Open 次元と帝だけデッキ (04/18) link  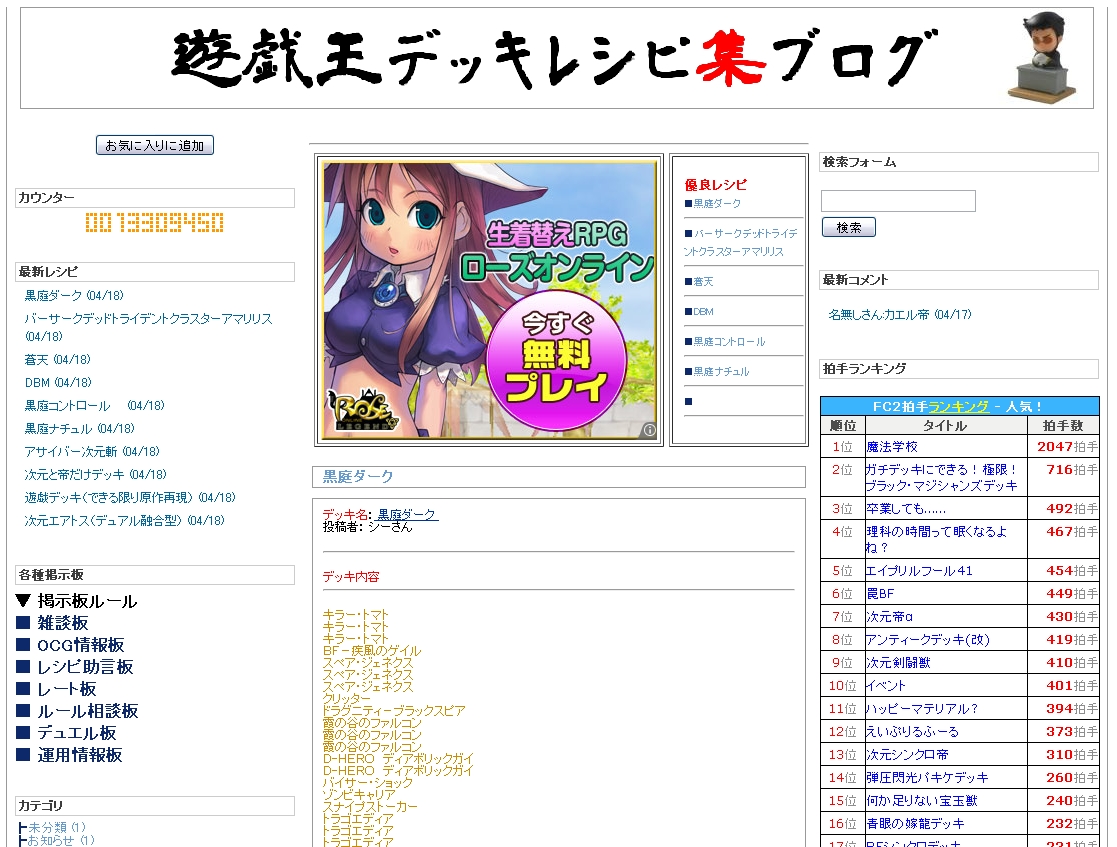(x=95, y=474)
